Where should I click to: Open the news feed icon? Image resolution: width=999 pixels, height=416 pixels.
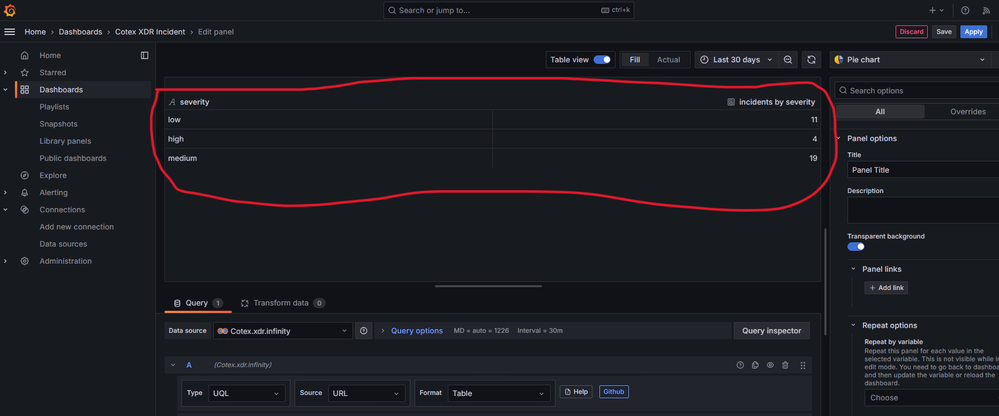coord(985,11)
